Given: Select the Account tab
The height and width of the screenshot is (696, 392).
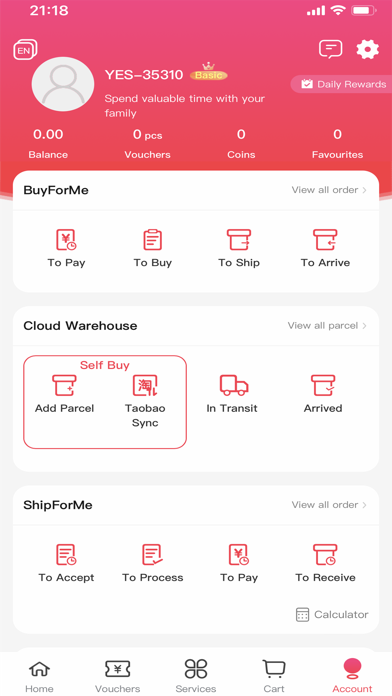Looking at the screenshot, I should (352, 676).
